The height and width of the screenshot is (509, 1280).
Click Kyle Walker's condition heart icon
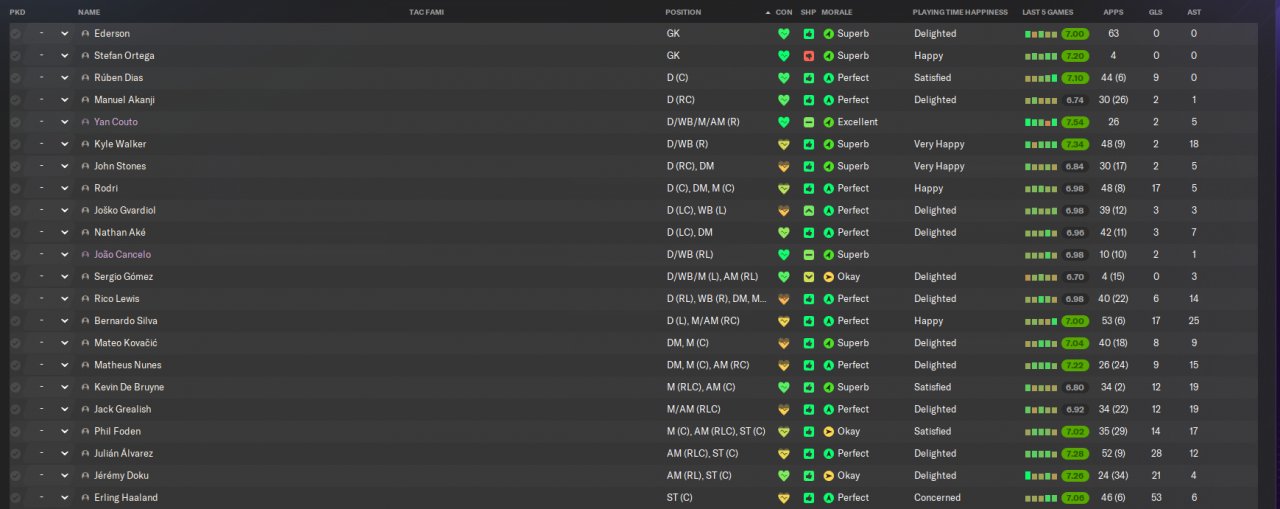point(784,144)
